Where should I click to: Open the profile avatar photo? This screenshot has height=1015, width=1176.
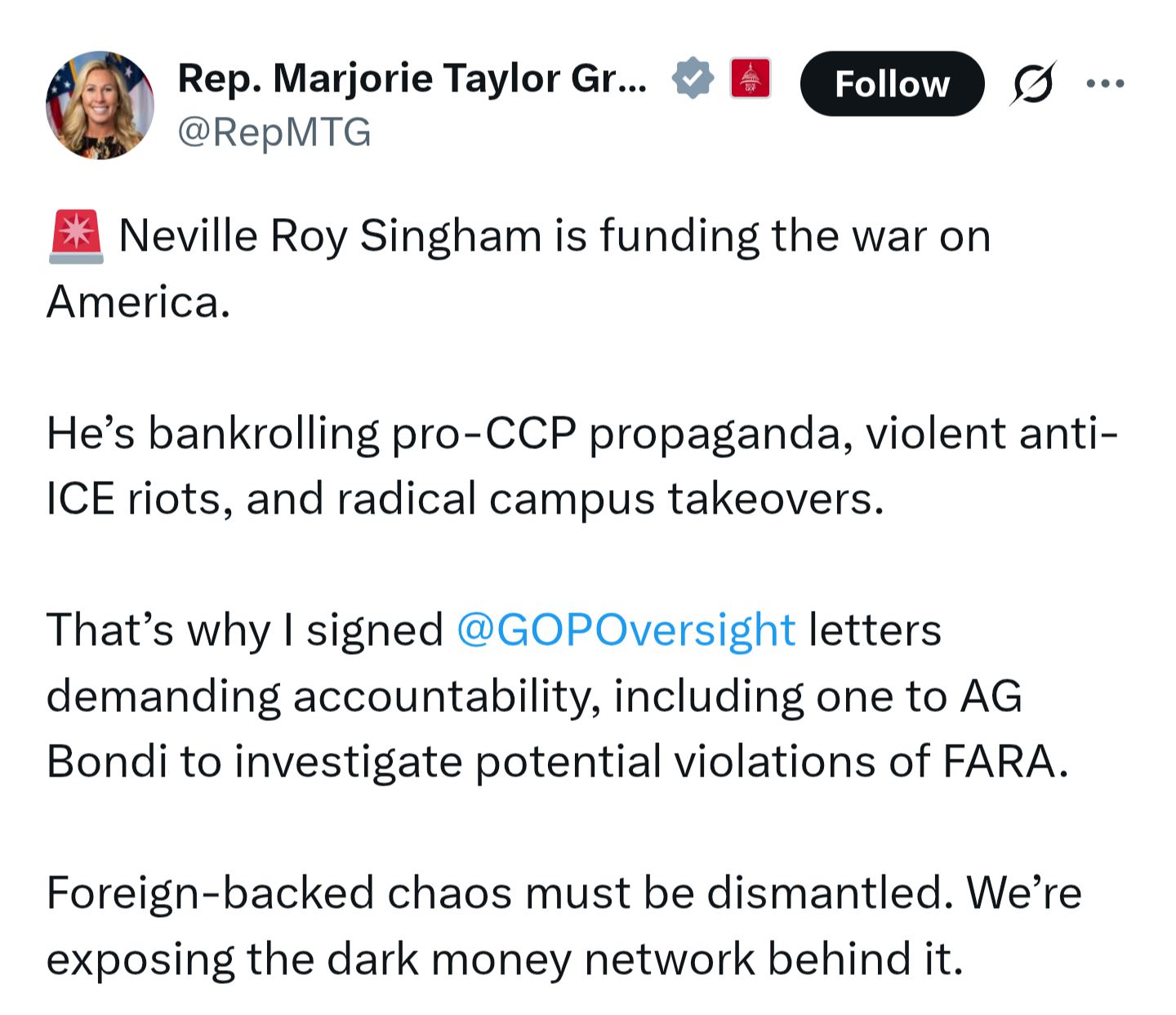pyautogui.click(x=100, y=105)
